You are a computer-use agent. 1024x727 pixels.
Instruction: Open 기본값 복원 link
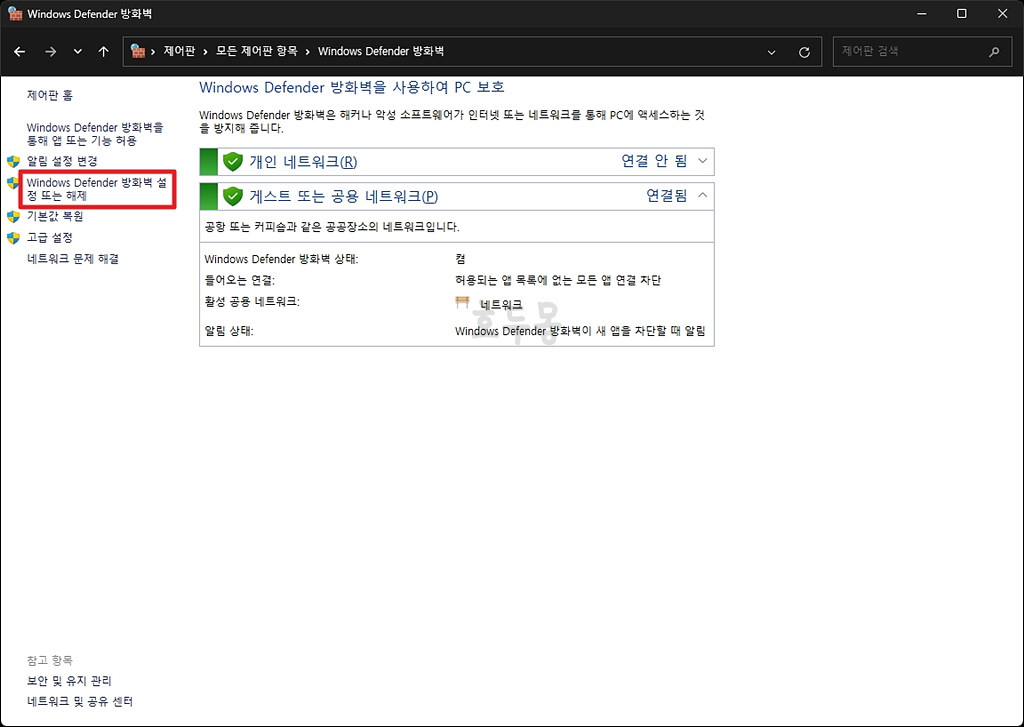[x=55, y=216]
